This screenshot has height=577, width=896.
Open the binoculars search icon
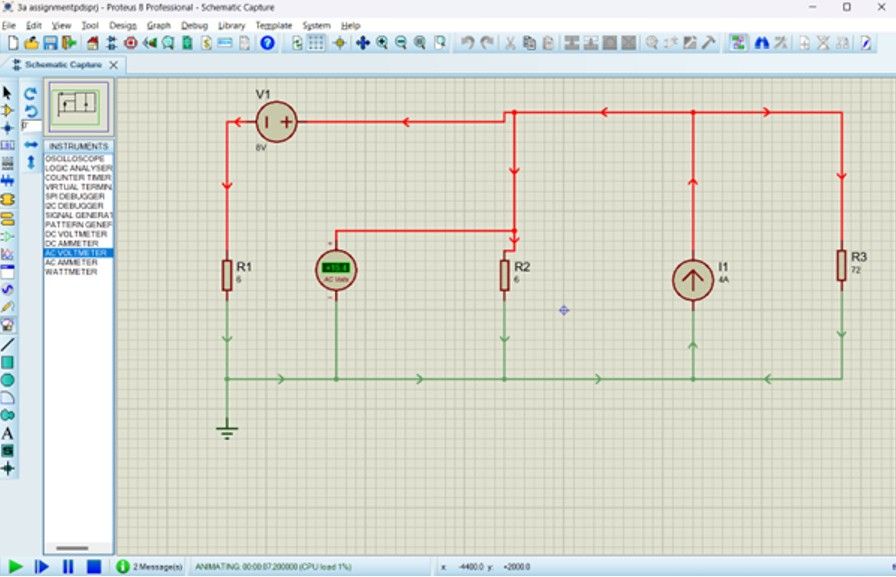[761, 43]
